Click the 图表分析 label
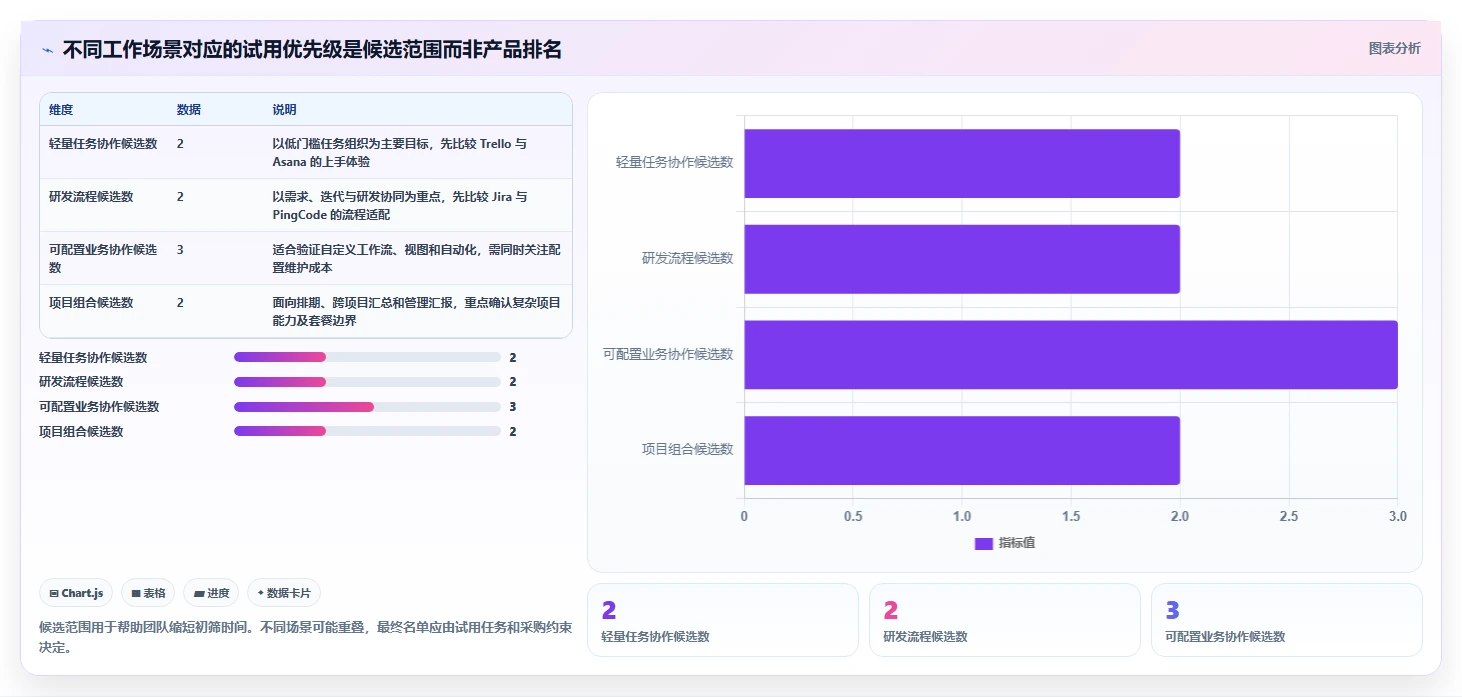 1394,48
